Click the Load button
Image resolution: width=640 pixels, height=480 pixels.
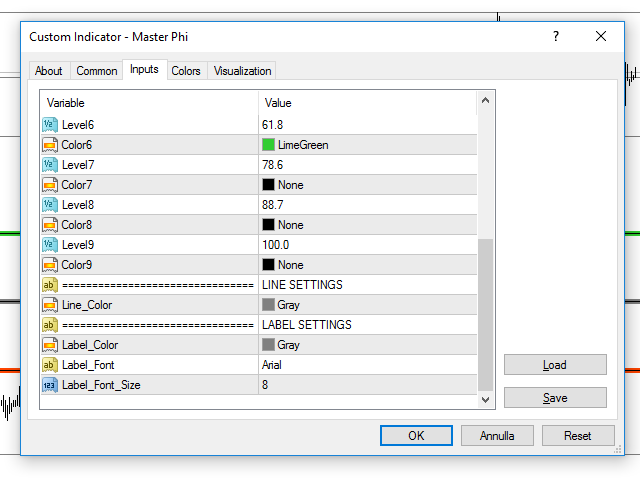(x=555, y=364)
